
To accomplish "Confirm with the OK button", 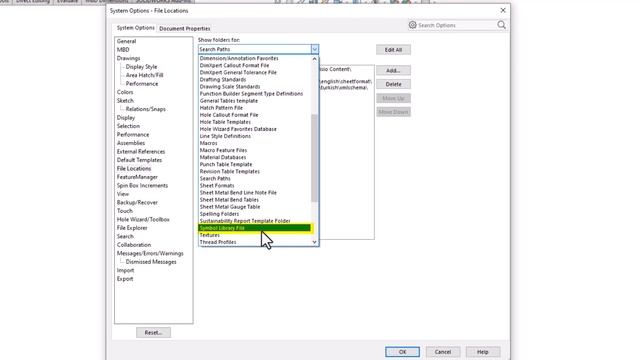I will pos(402,352).
